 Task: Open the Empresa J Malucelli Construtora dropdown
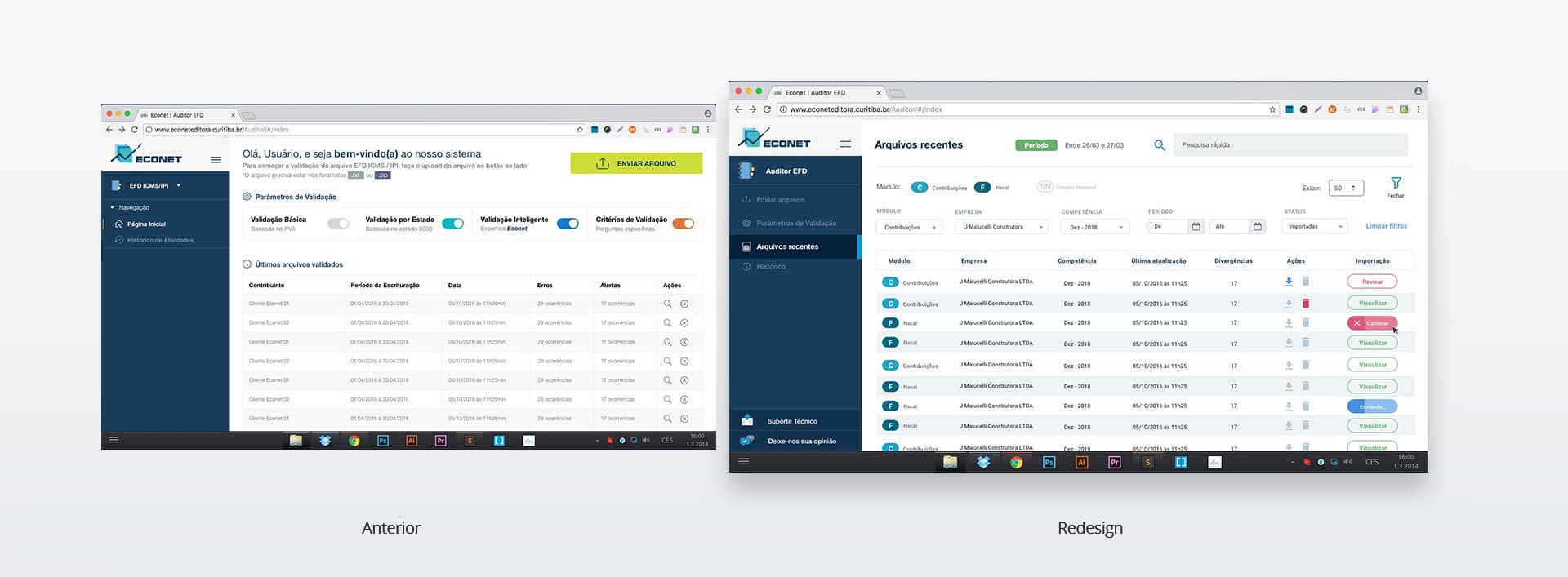1001,227
